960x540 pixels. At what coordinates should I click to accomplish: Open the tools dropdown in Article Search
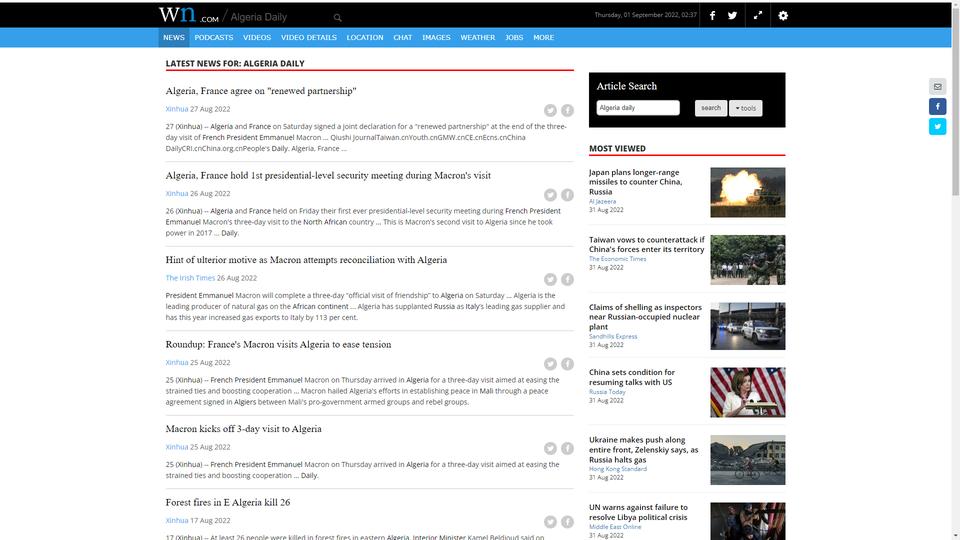click(745, 108)
